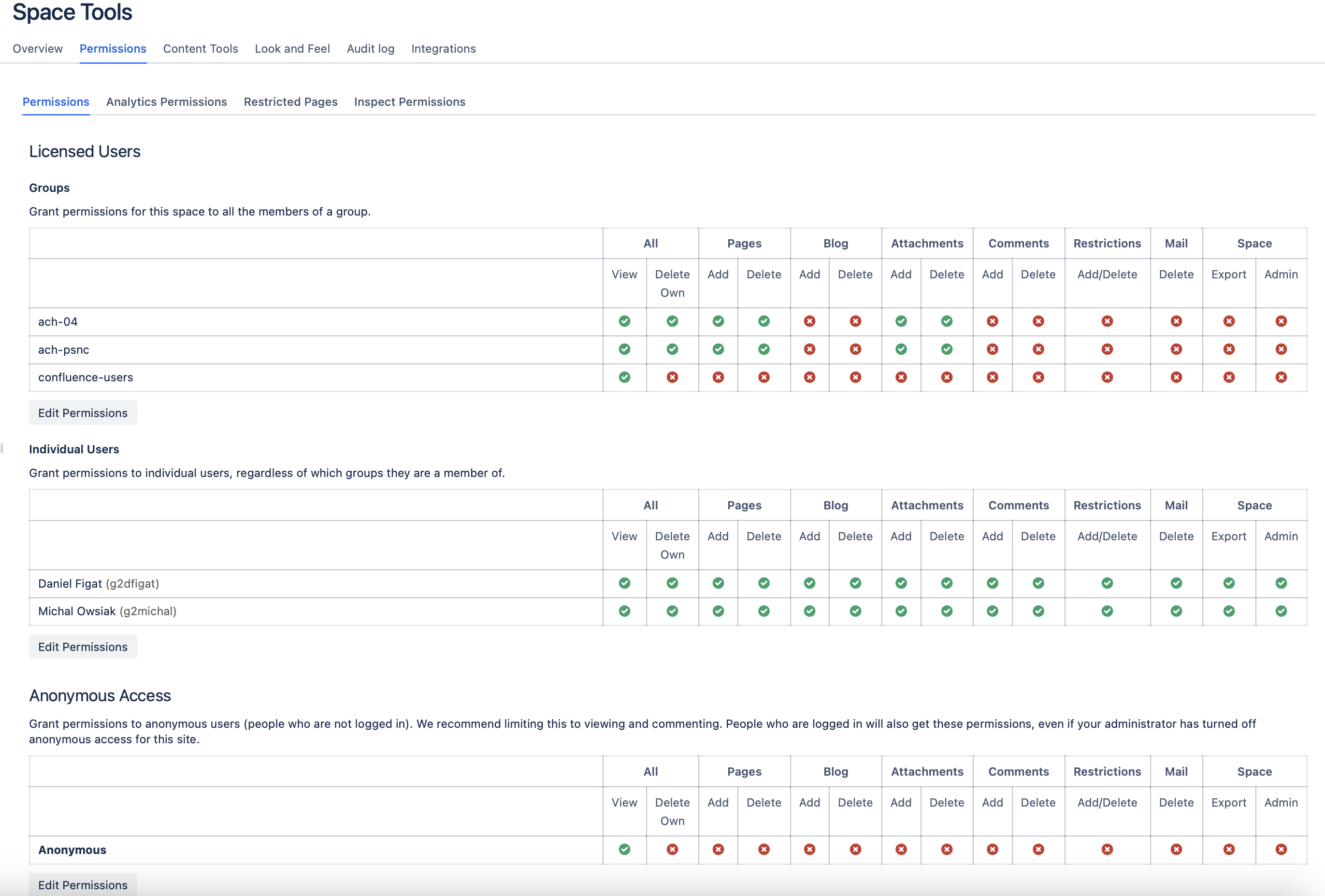Click the Anonymous Access heading
The image size is (1325, 896).
tap(100, 696)
